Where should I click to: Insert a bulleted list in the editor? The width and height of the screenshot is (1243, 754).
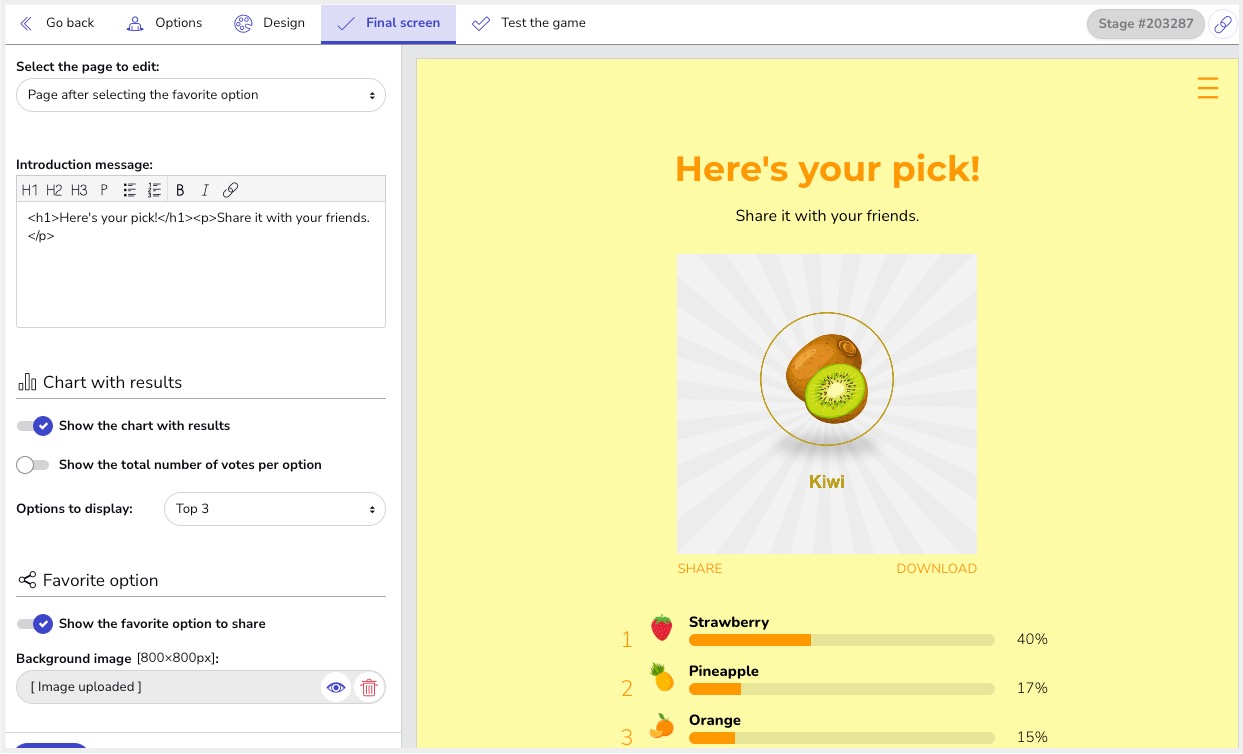click(x=130, y=190)
